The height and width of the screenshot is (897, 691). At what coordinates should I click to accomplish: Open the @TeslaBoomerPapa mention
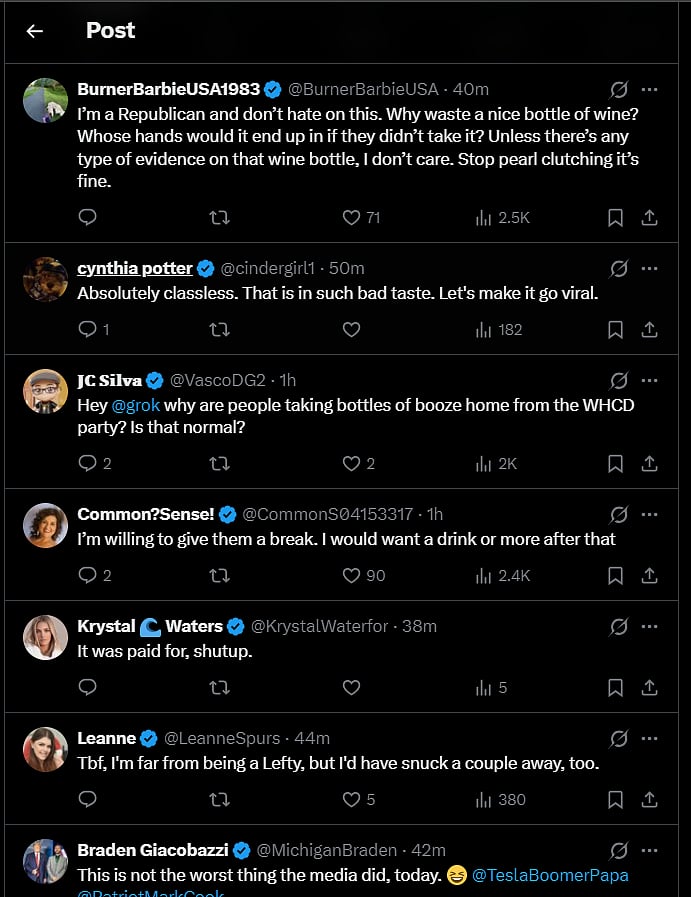(x=550, y=875)
